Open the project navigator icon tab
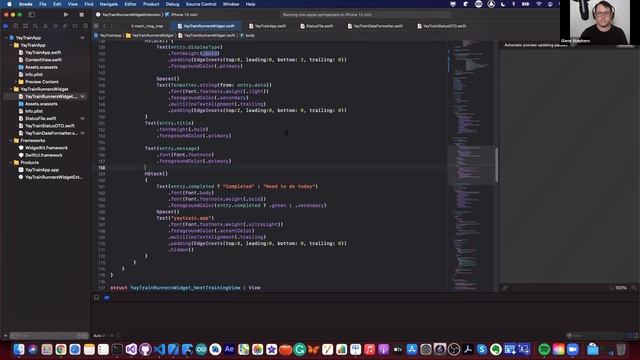The height and width of the screenshot is (360, 640). (x=6, y=26)
